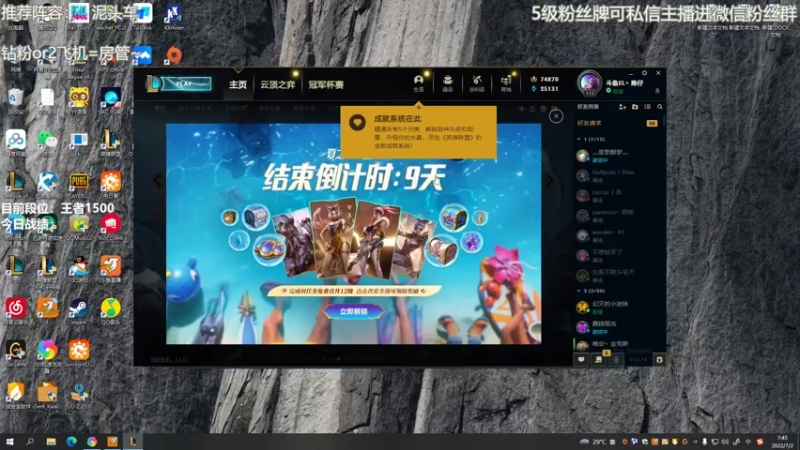
Task: Click the 结束倒计时 event banner
Action: [353, 234]
